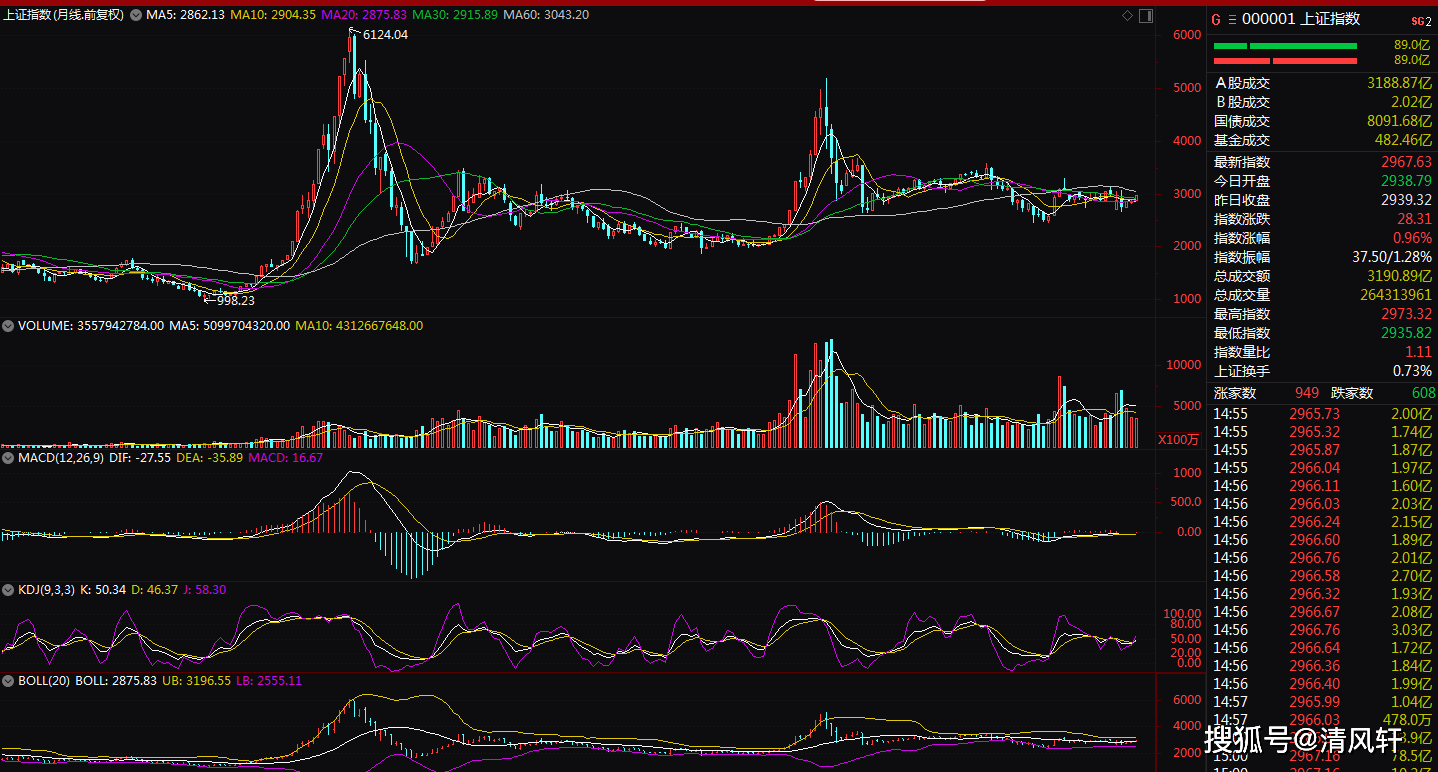This screenshot has width=1438, height=772.
Task: Expand the VOLUME indicator dropdown arrow
Action: point(8,326)
